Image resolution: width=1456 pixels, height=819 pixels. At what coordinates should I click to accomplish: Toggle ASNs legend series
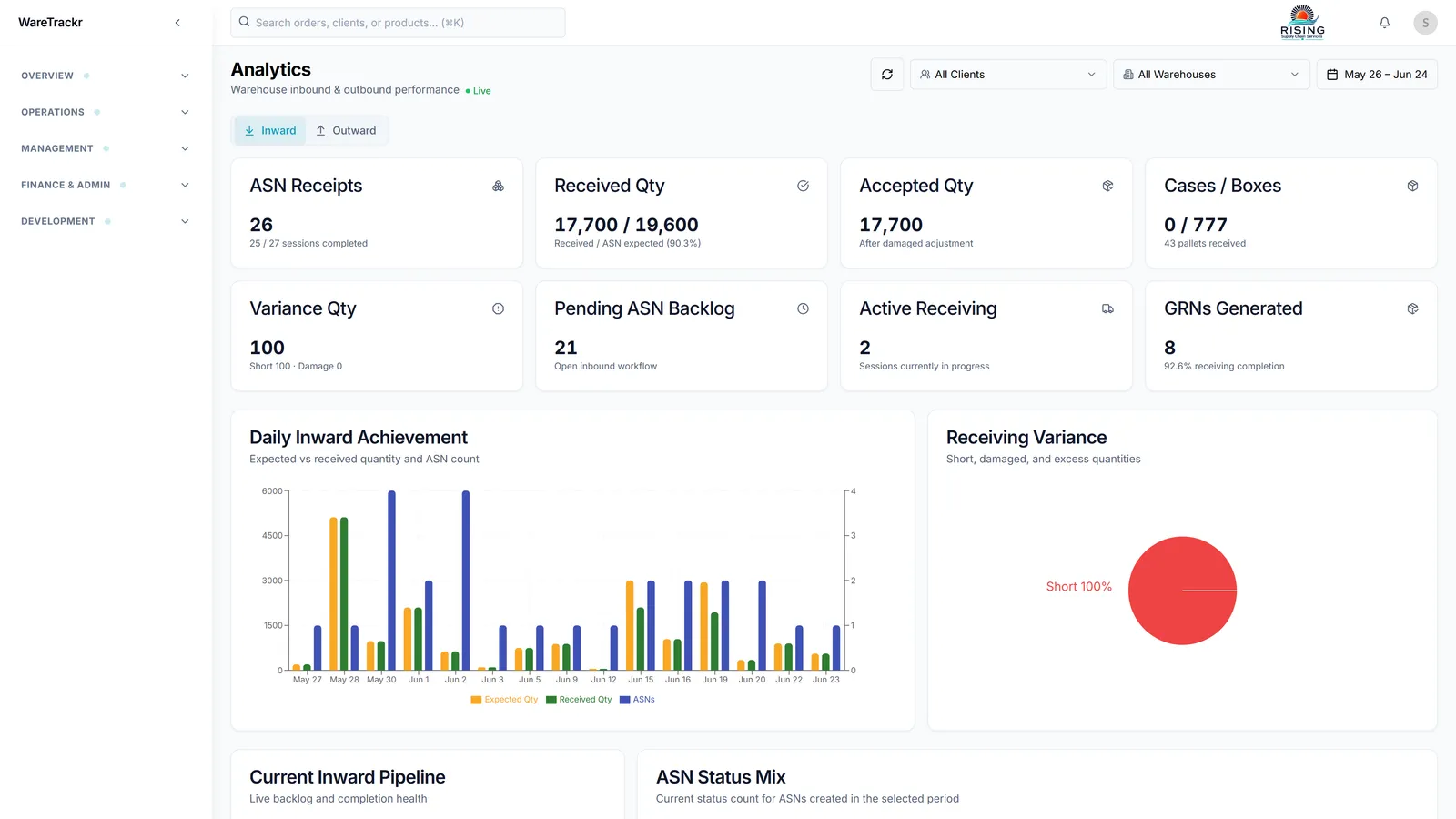pos(637,700)
